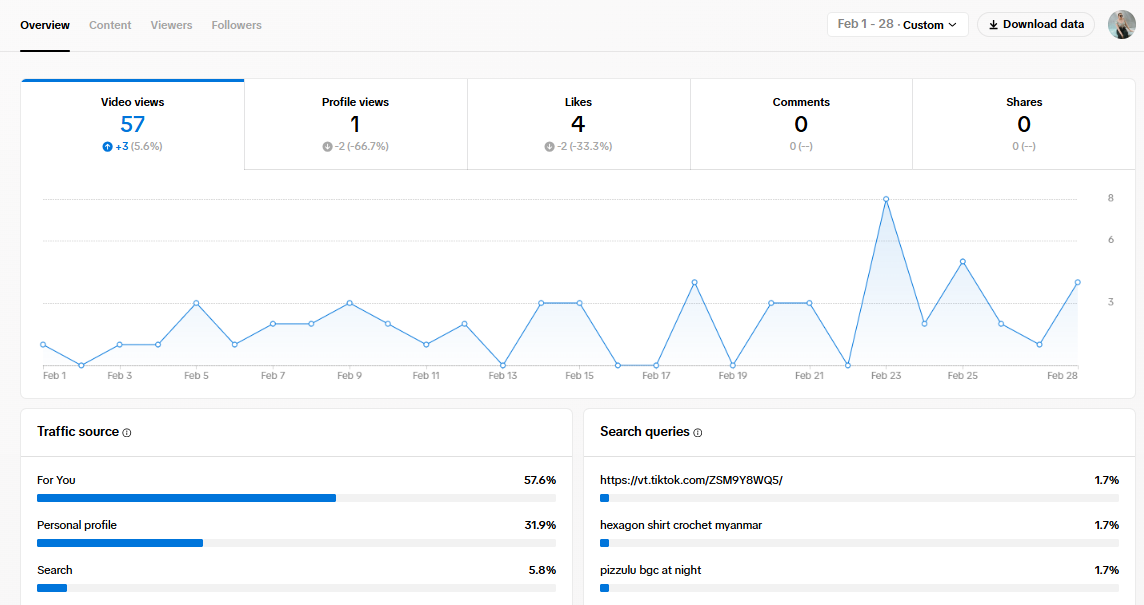Open the Overview tab
The image size is (1144, 605).
pos(45,25)
